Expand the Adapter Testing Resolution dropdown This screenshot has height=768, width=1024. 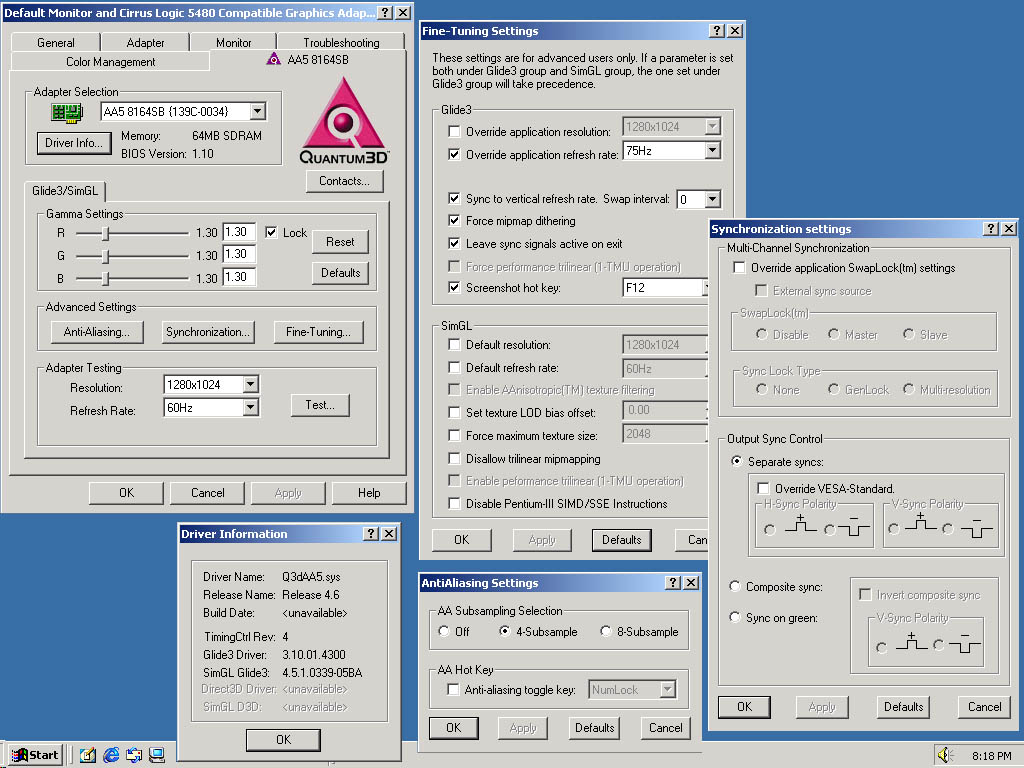[250, 385]
